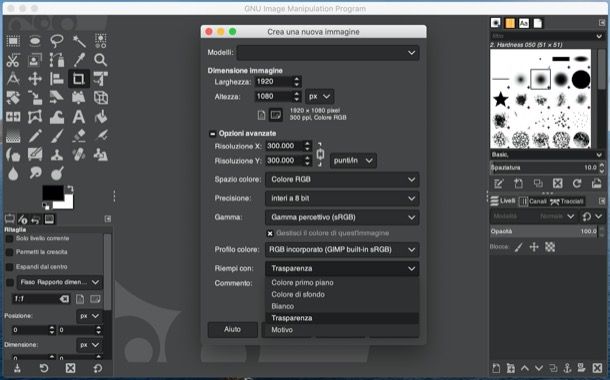Toggle the lock position icon
This screenshot has width=610, height=380.
click(534, 247)
